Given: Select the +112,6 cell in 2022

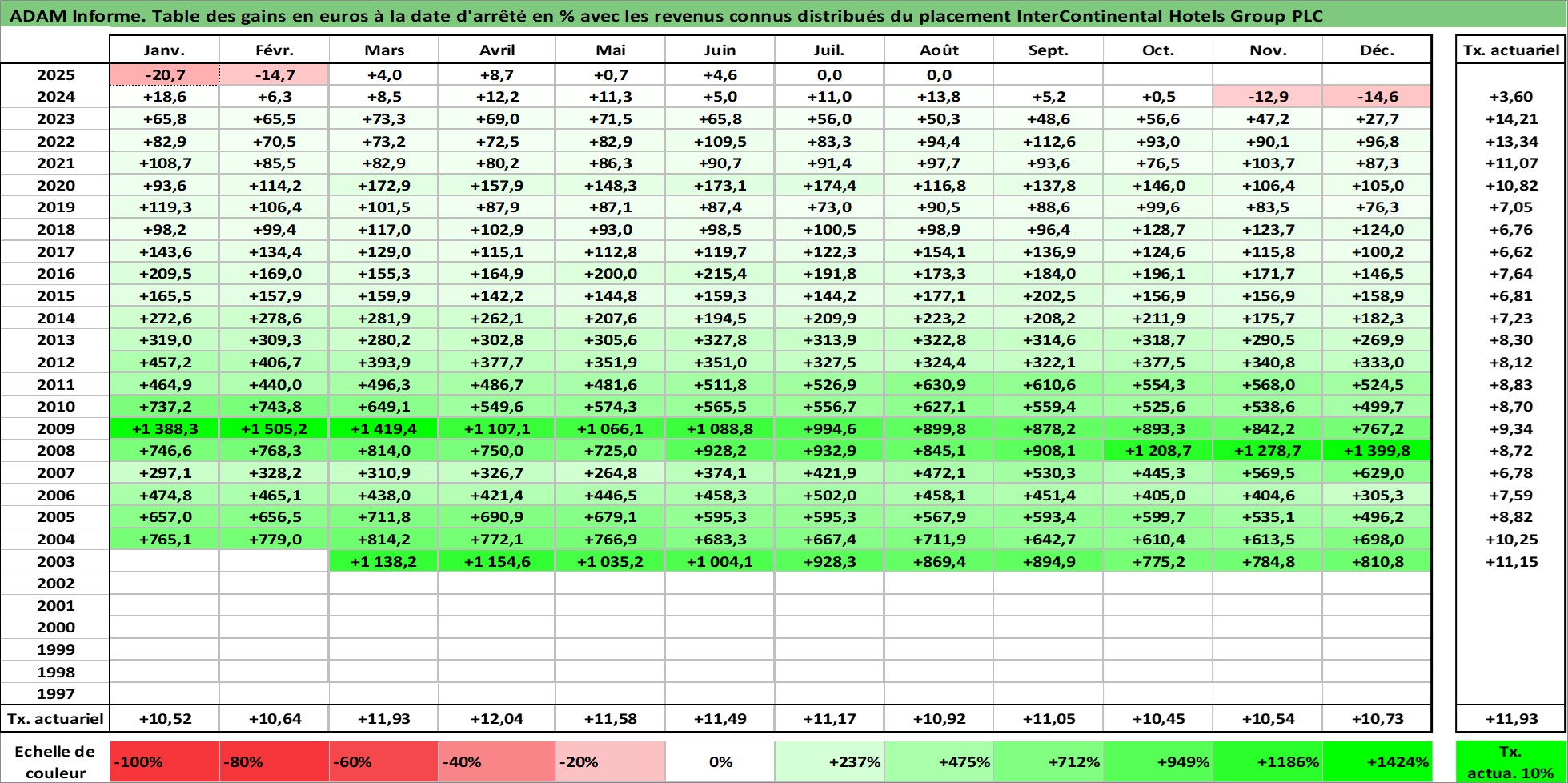Looking at the screenshot, I should pyautogui.click(x=1049, y=142).
